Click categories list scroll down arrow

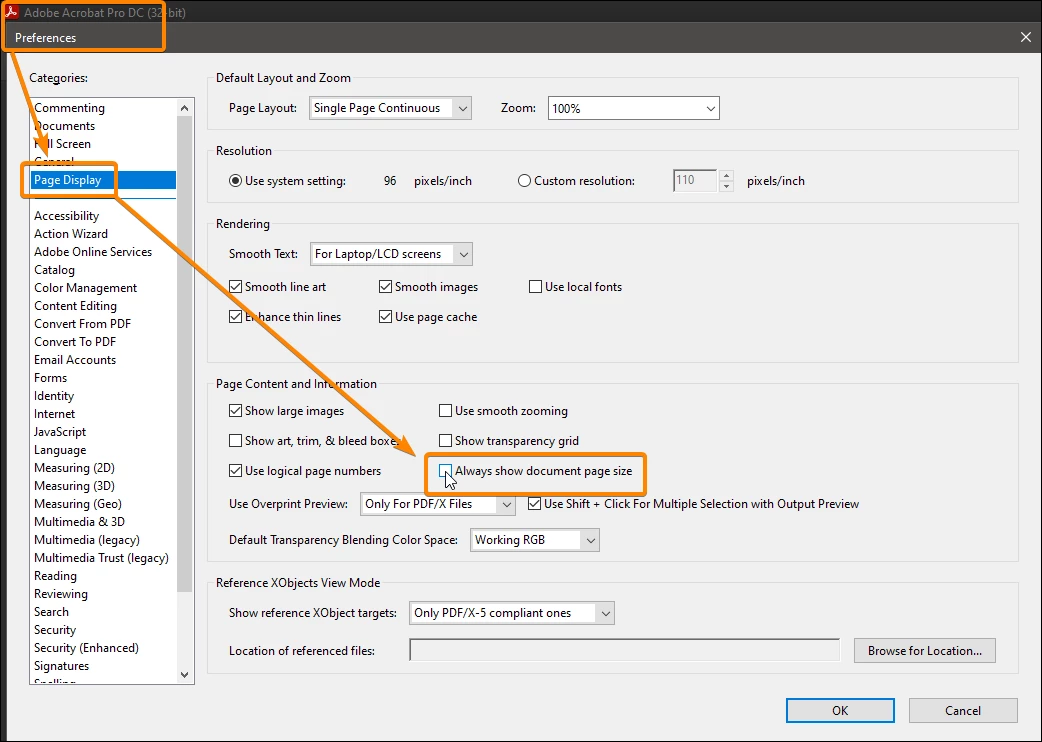point(185,674)
